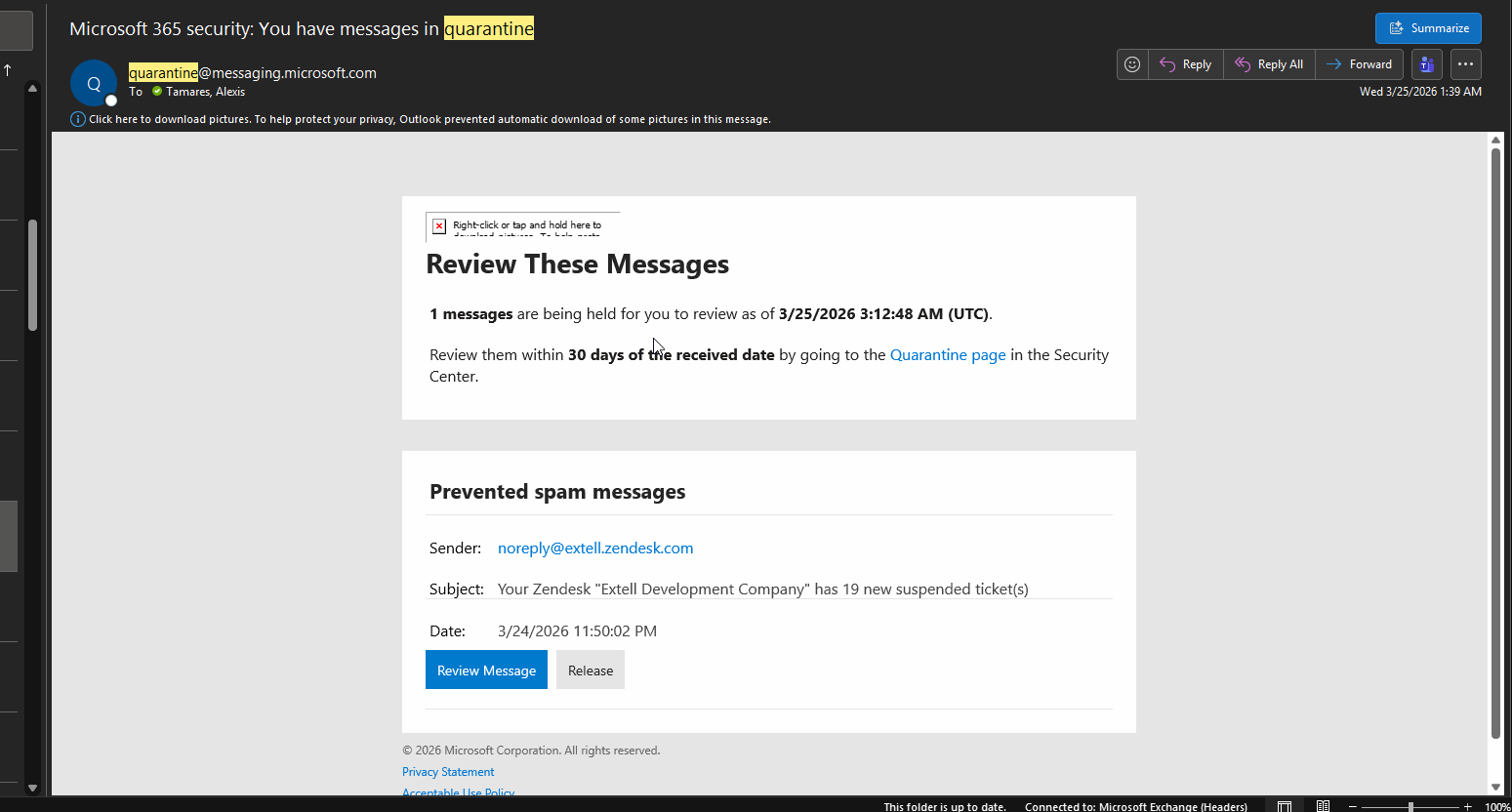Click the info circle icon beside download notice
Image resolution: width=1512 pixels, height=812 pixels.
(x=78, y=119)
